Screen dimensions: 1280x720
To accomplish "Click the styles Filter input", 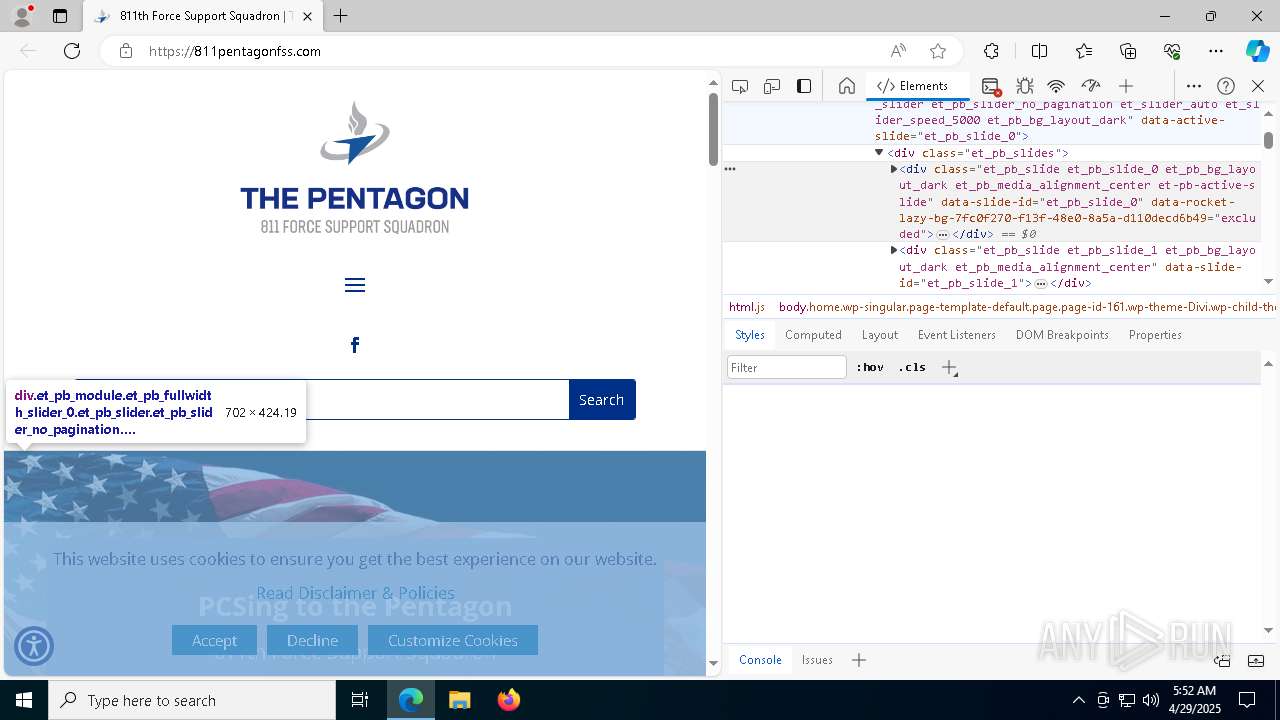I will [787, 368].
